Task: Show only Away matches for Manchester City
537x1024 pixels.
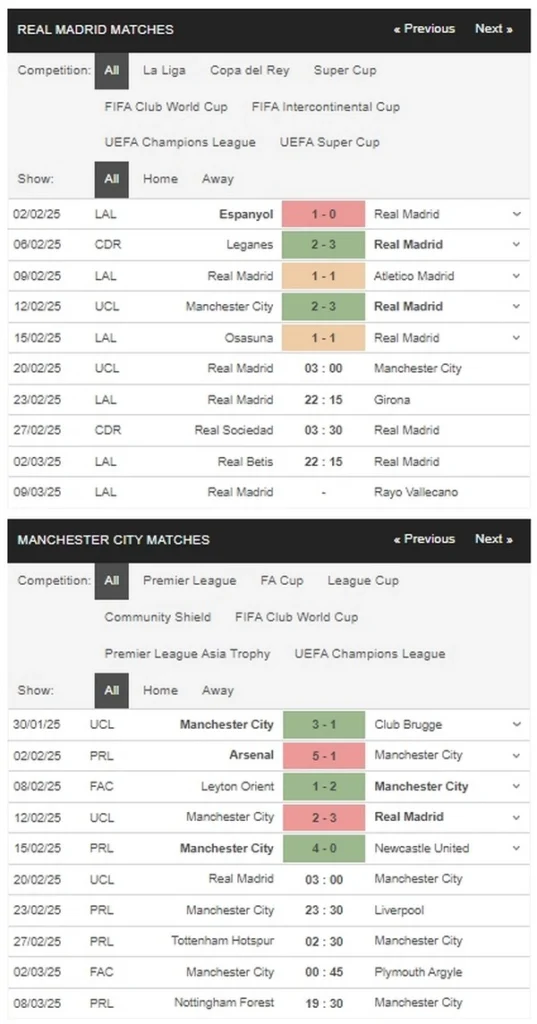Action: (x=218, y=690)
